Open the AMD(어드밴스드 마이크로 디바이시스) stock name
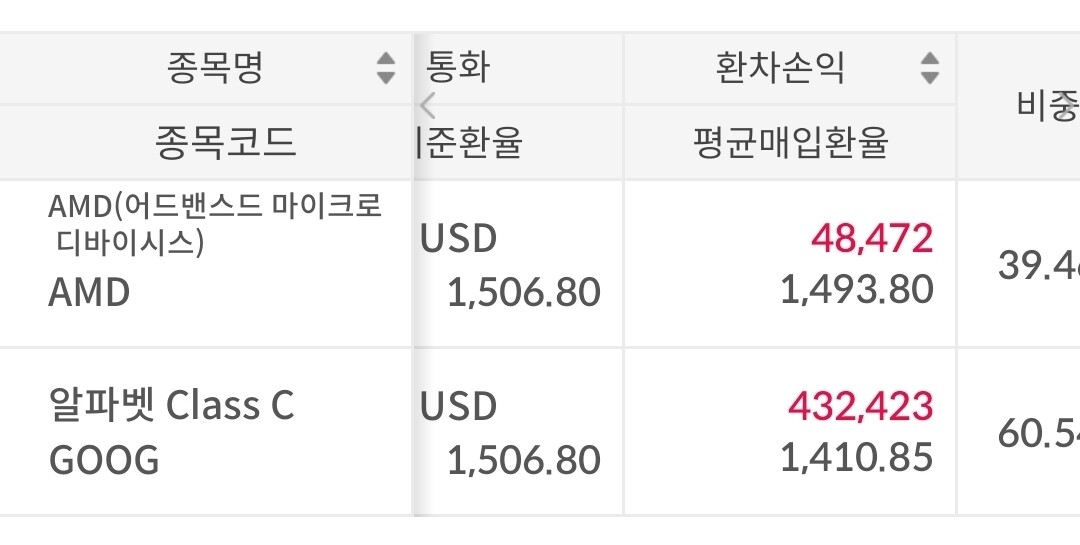This screenshot has height=545, width=1080. (x=215, y=224)
